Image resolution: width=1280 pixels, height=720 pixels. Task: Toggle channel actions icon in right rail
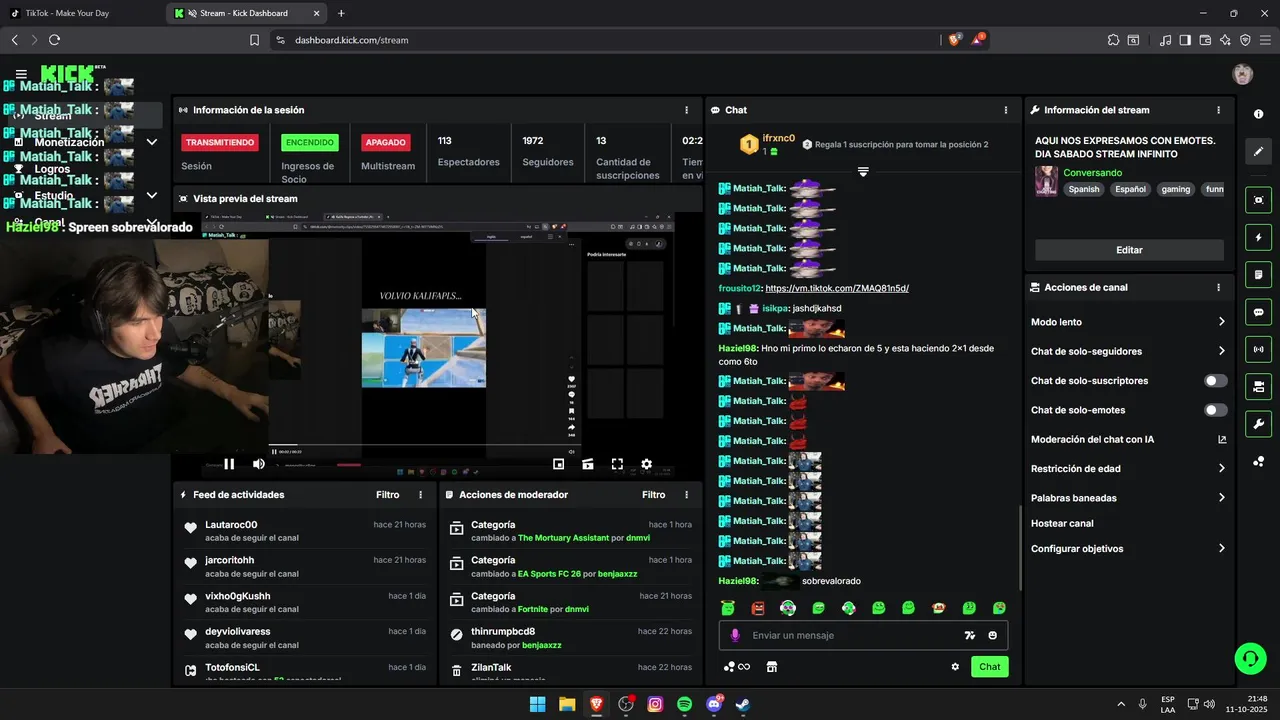(1258, 386)
